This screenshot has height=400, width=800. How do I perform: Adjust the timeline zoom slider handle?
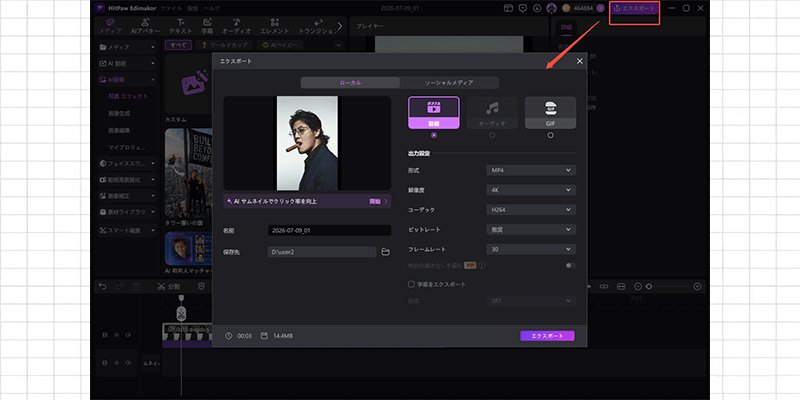(x=648, y=287)
